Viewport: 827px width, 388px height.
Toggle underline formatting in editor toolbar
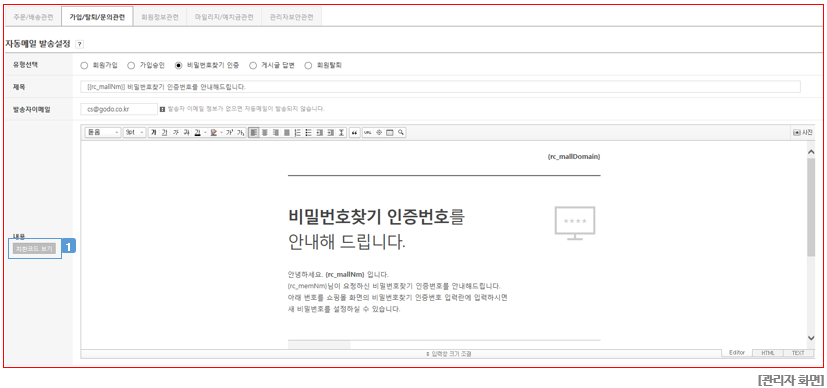coord(165,133)
